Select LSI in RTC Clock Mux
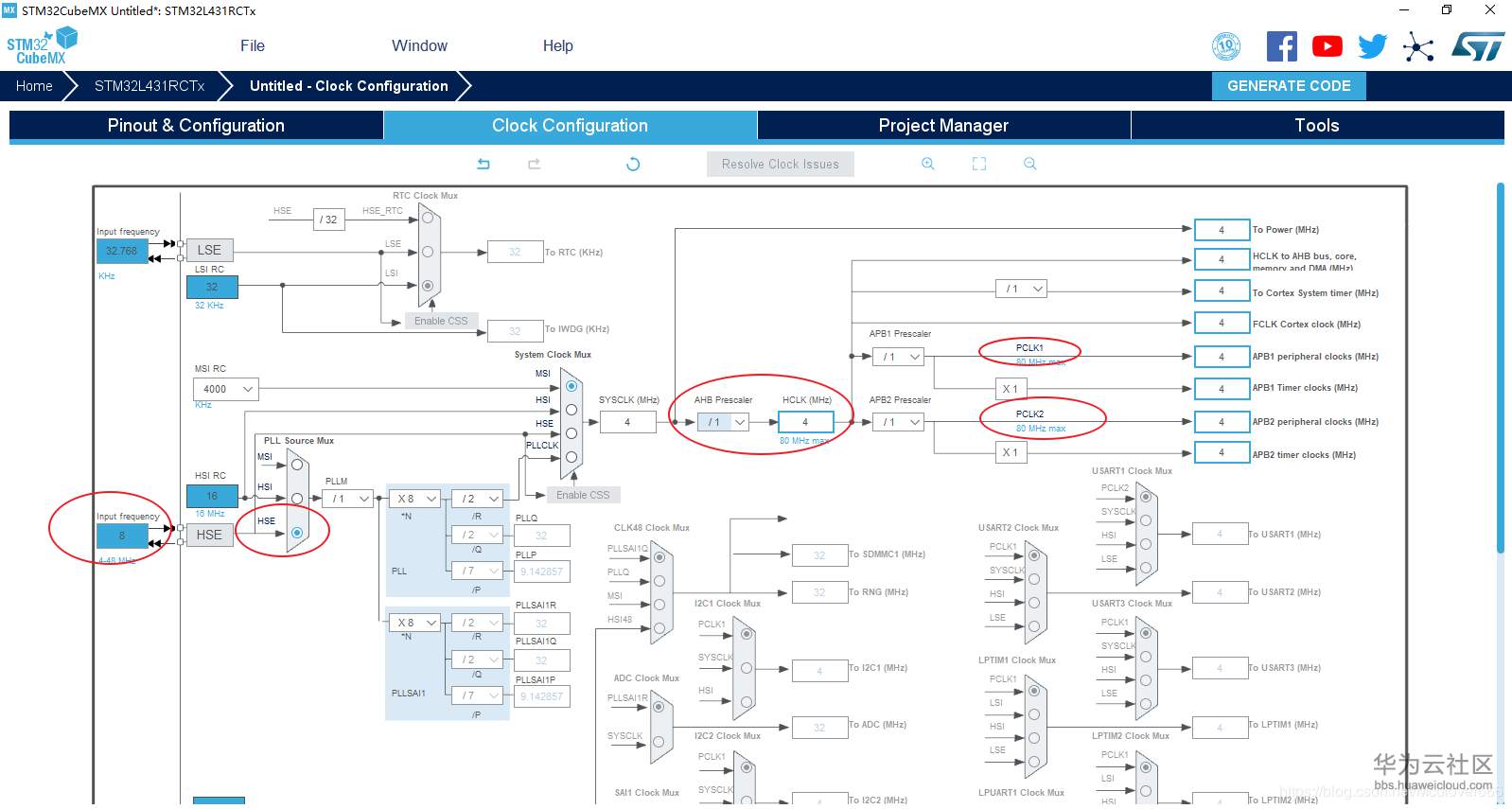 point(428,286)
